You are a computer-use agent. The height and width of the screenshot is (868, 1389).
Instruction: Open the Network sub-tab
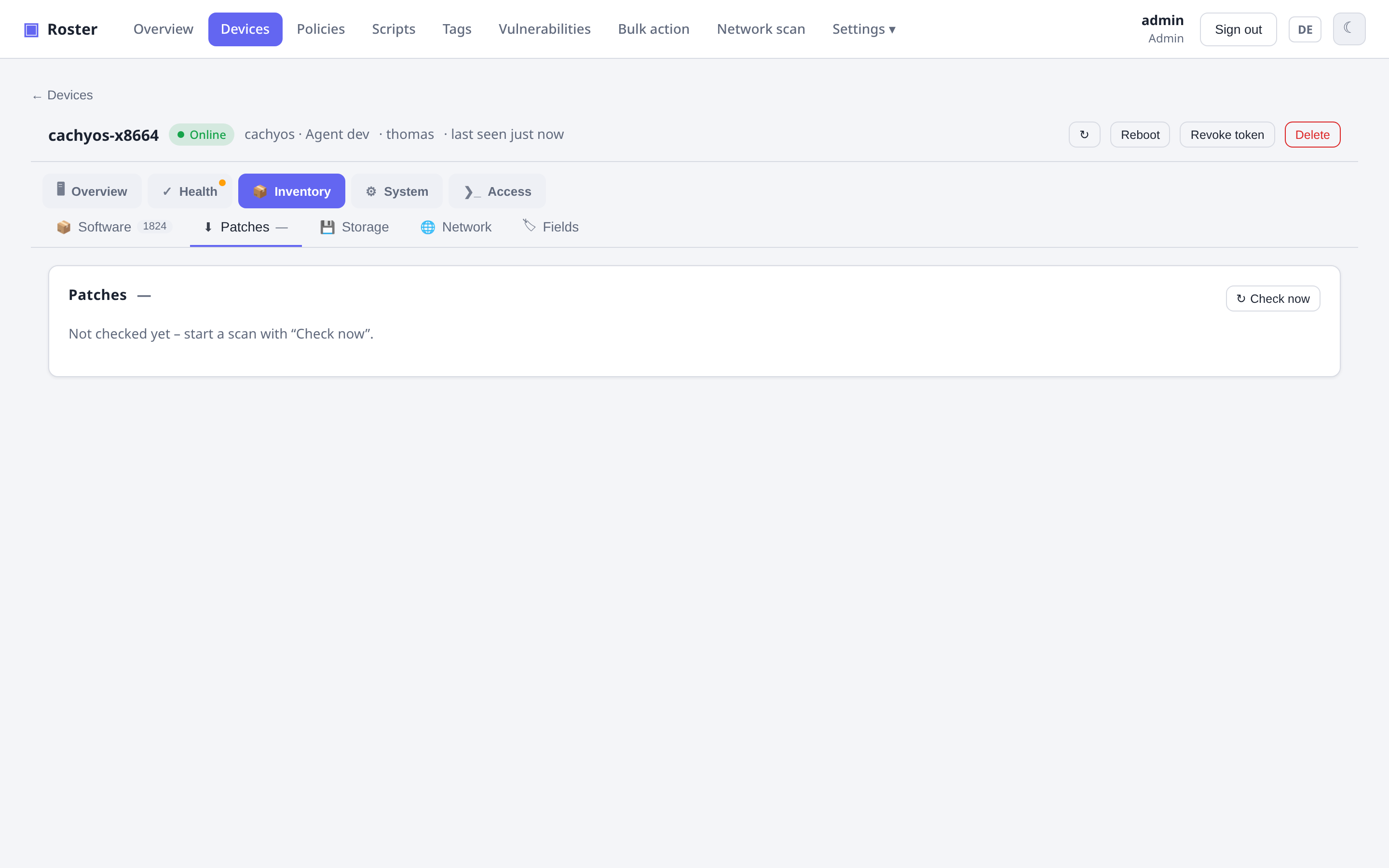tap(456, 227)
